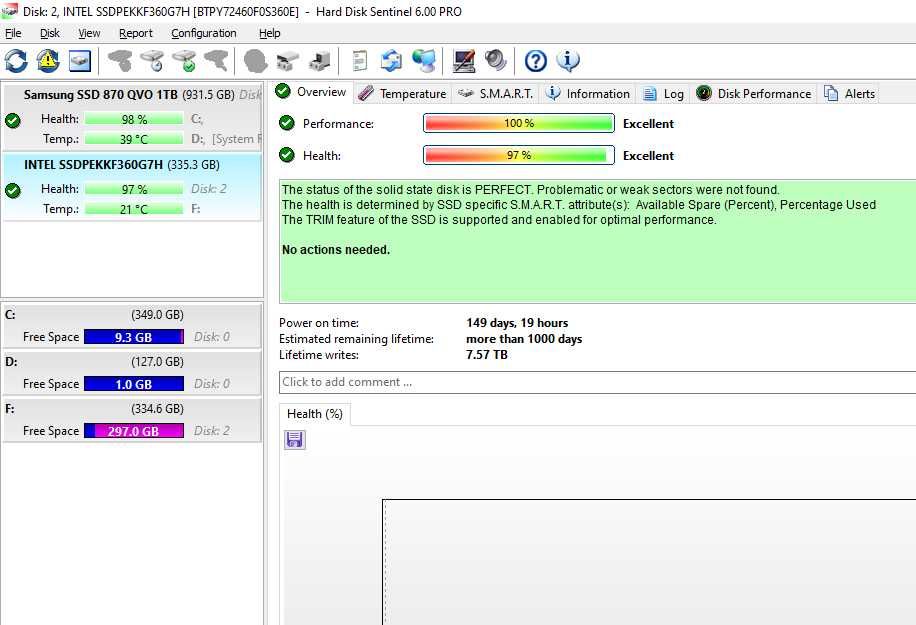Click the INTEL 97 % health bar
This screenshot has height=625, width=916.
(134, 189)
